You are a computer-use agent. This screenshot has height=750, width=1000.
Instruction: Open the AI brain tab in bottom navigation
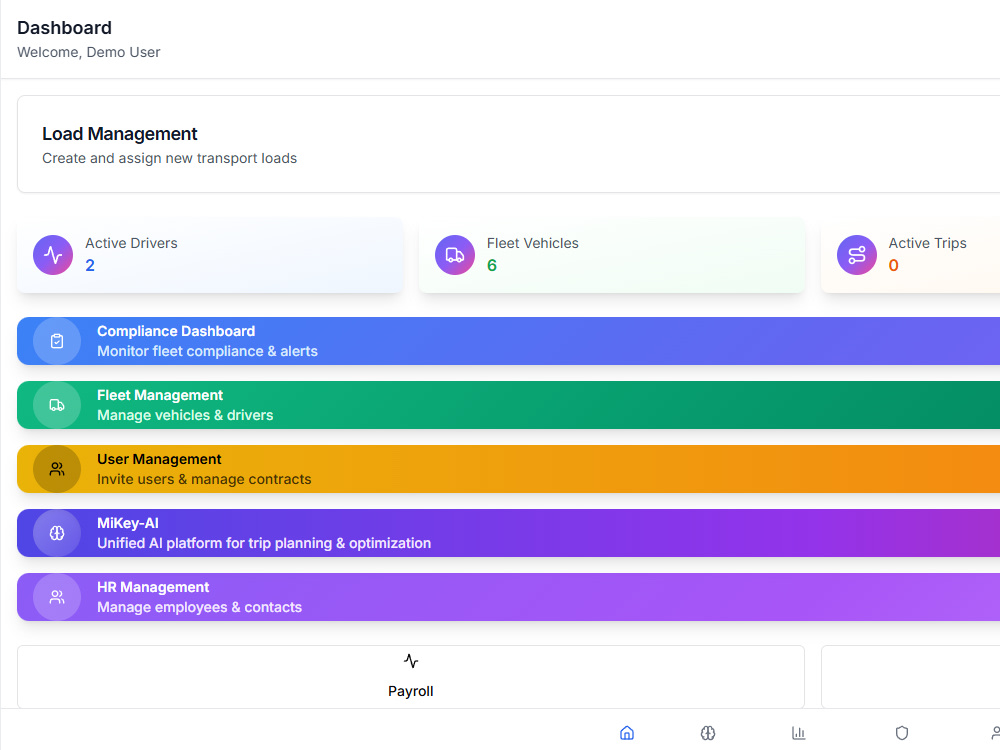708,733
